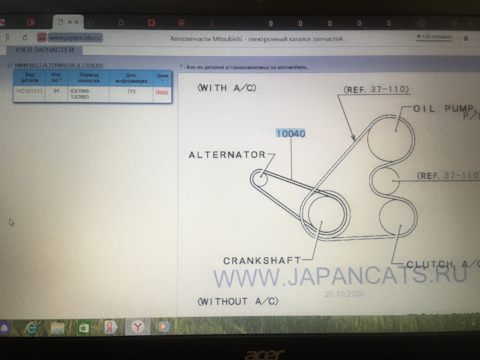480x360 pixels.
Task: Collapse the 10040 BELT ALTERNATOR & OTHERS group
Action: pyautogui.click(x=10, y=65)
